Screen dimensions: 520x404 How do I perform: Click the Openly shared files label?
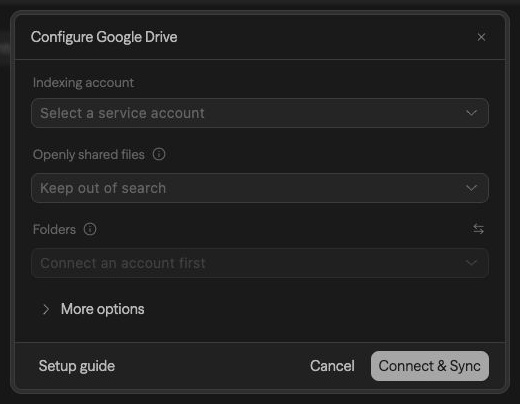(89, 155)
